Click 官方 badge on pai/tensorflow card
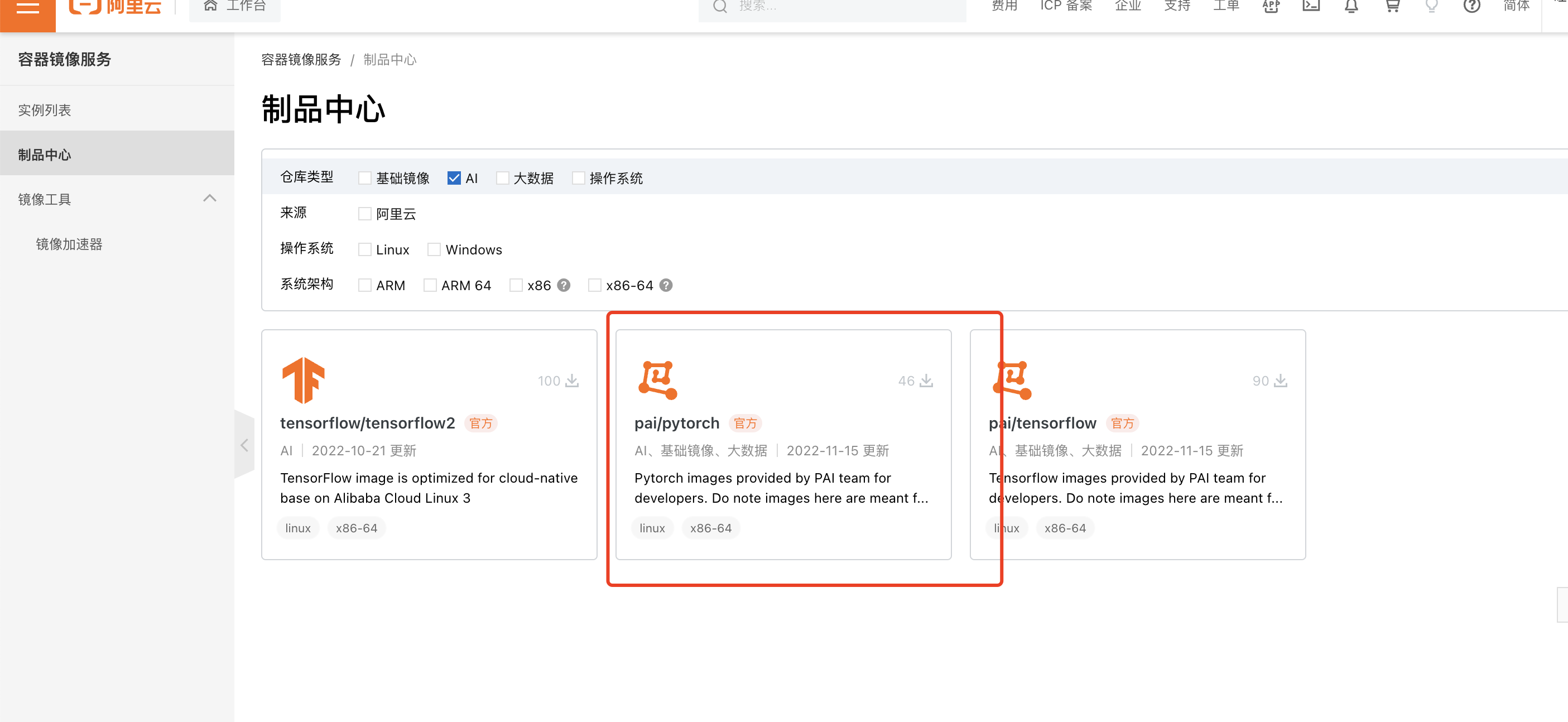Screen dimensions: 1568x722 [1123, 423]
